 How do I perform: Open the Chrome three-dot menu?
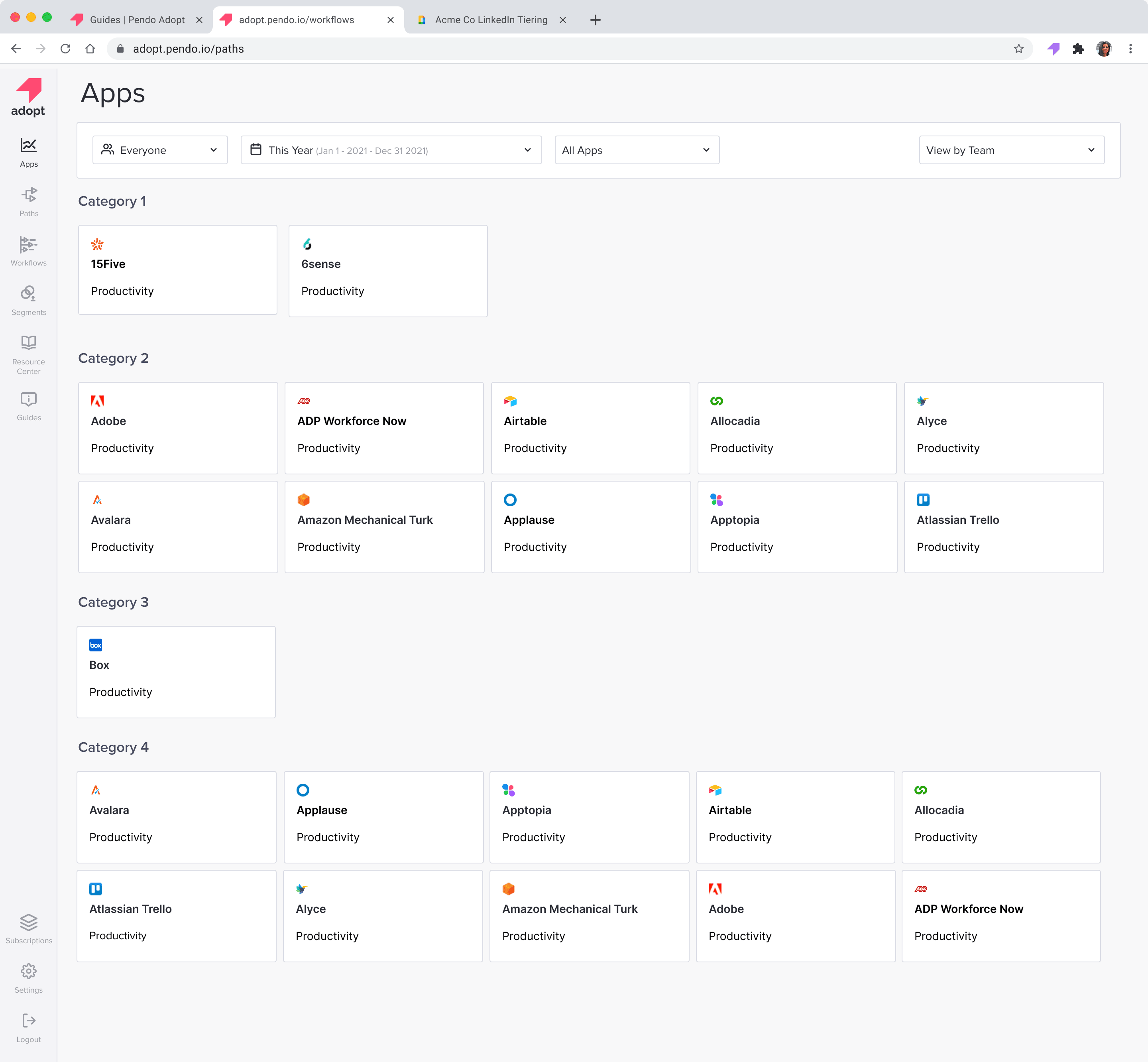pyautogui.click(x=1130, y=49)
